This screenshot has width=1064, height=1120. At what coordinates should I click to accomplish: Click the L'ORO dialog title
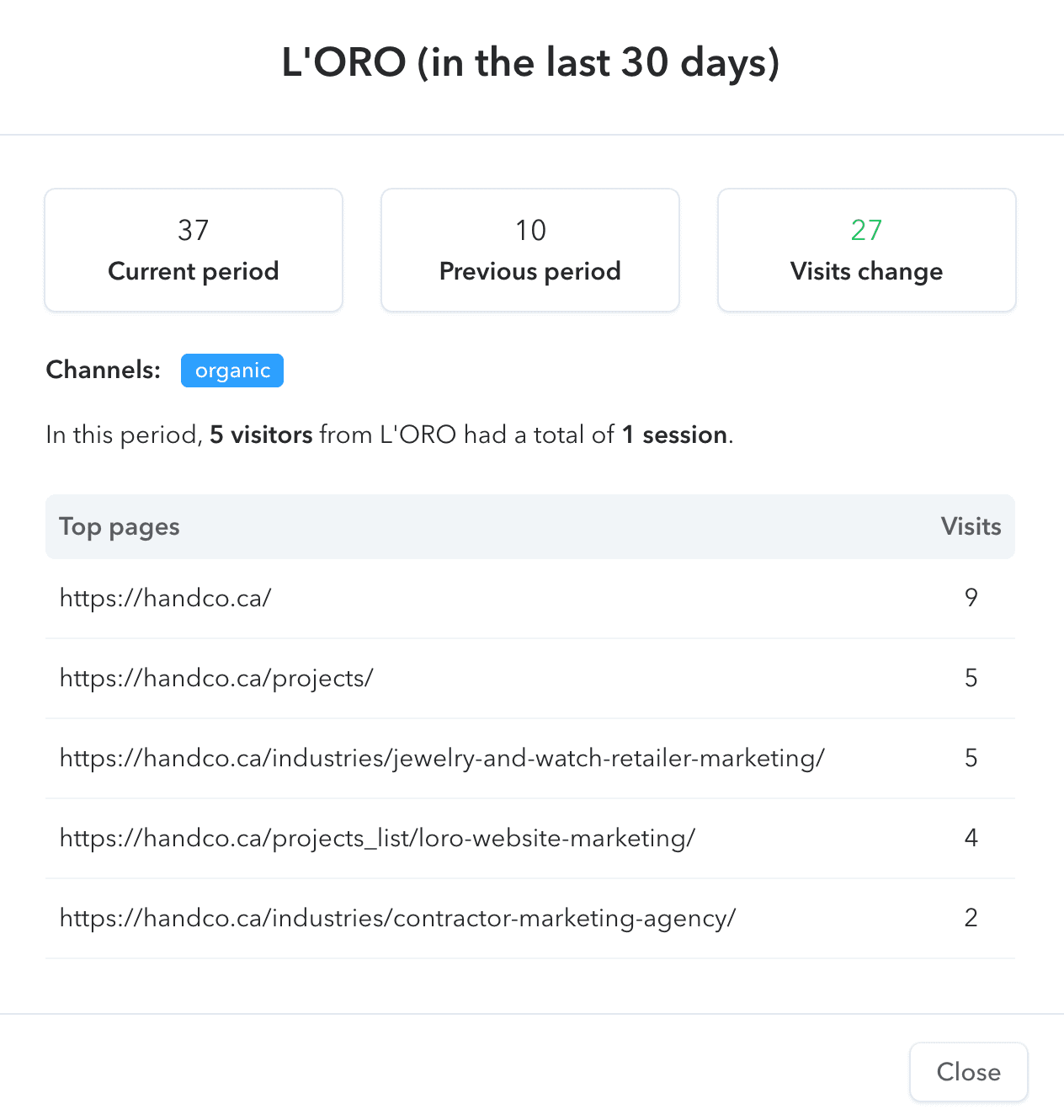point(530,63)
